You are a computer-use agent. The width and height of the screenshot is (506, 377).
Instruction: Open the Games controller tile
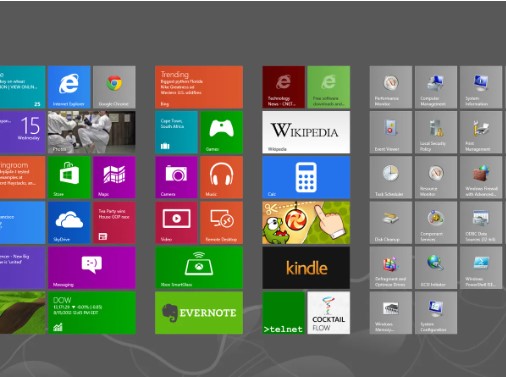pos(222,132)
